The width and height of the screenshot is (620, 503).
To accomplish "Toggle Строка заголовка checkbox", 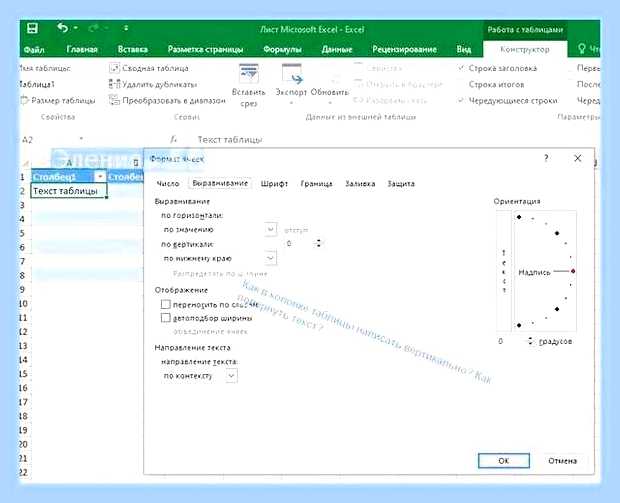I will (461, 68).
